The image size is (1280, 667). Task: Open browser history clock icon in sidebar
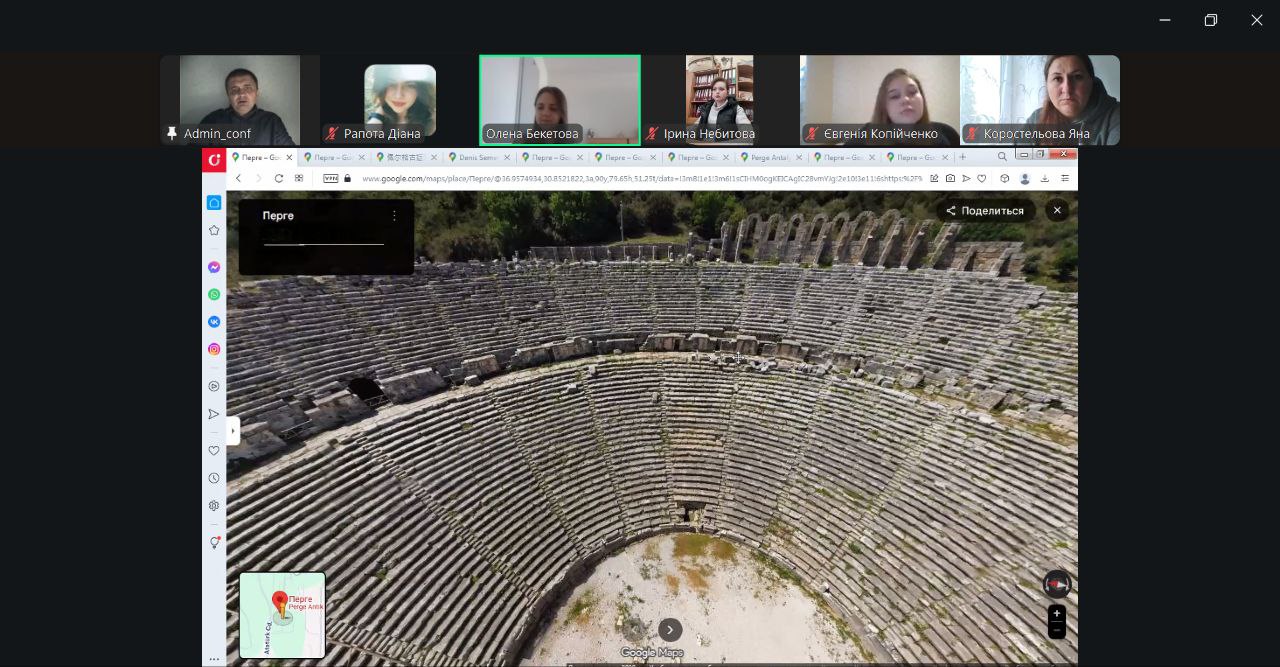[214, 478]
